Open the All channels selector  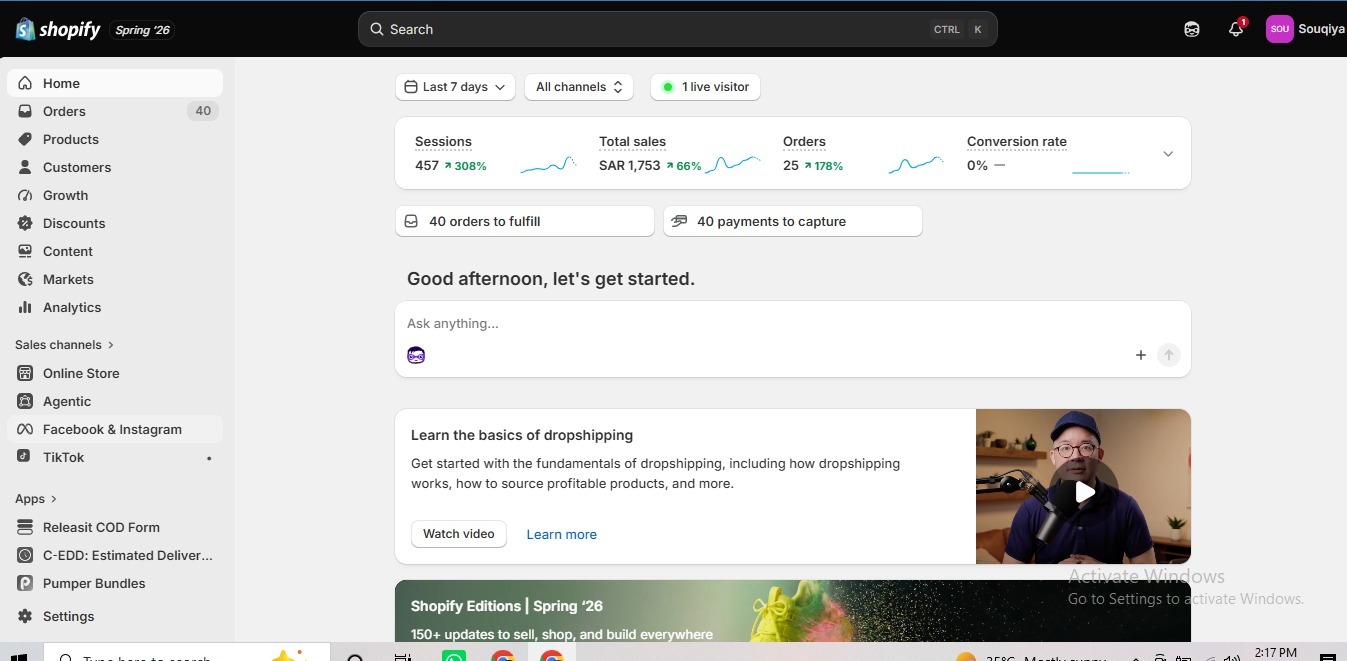point(579,87)
